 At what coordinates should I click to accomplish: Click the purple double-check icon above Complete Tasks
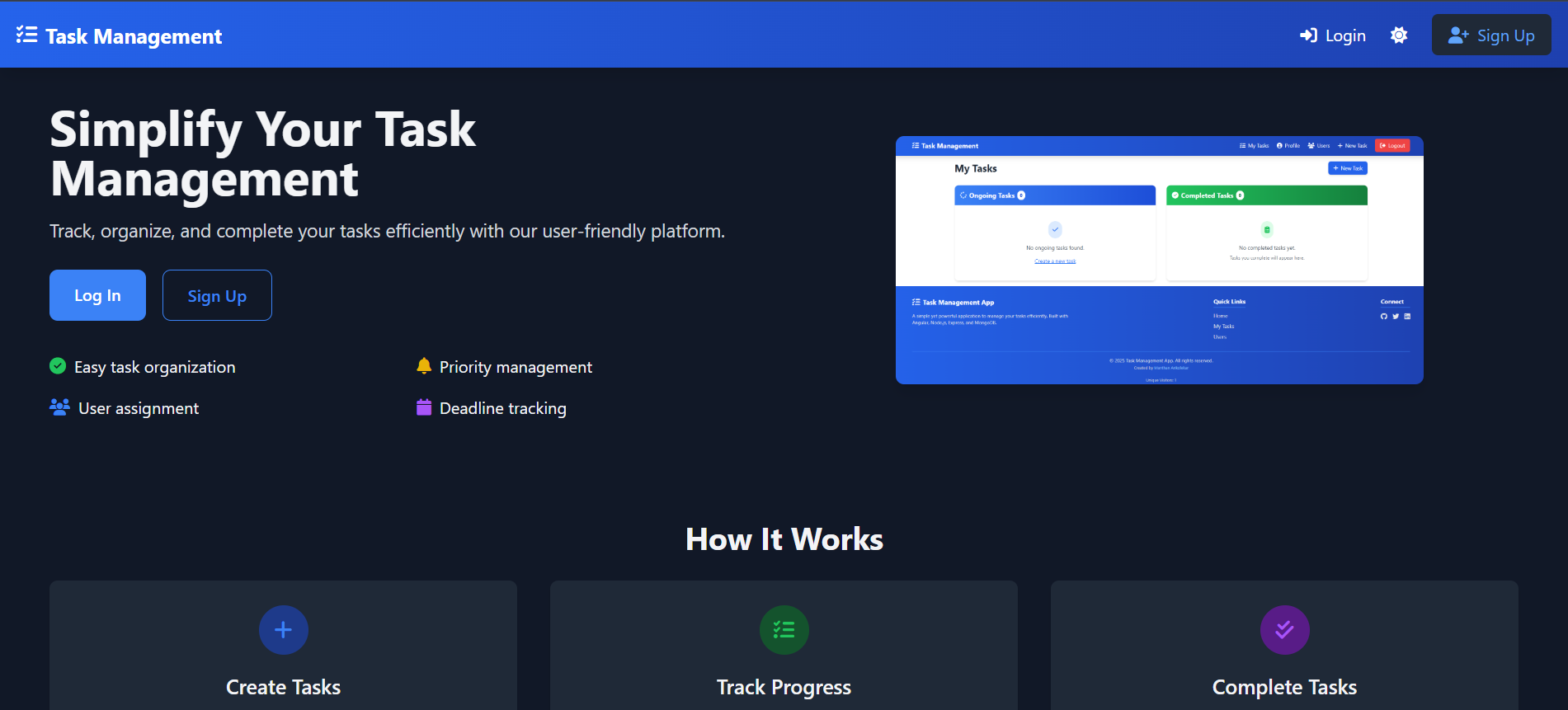click(1285, 630)
